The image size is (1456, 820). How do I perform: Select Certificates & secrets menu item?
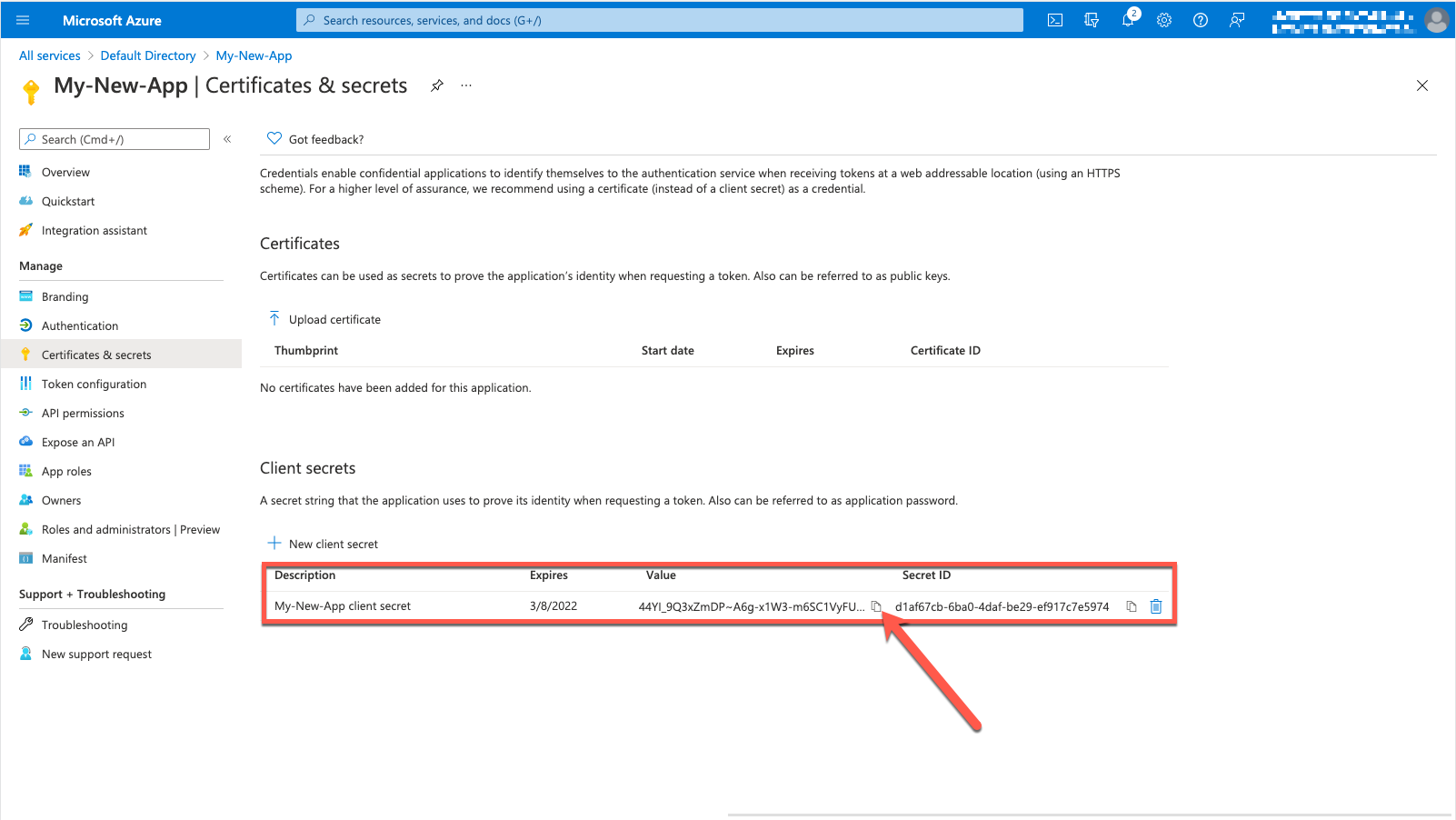point(121,355)
